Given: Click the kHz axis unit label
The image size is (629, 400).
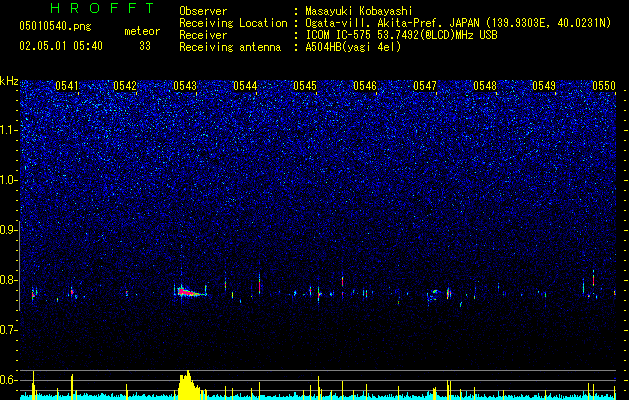Looking at the screenshot, I should pos(9,81).
